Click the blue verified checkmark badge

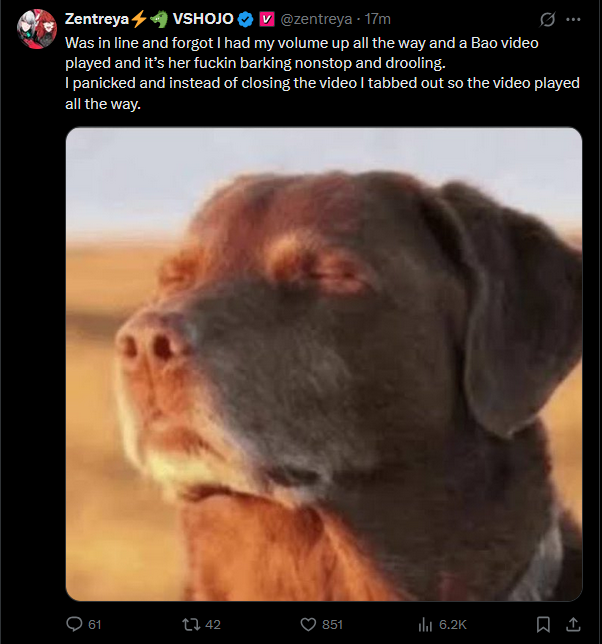click(246, 19)
